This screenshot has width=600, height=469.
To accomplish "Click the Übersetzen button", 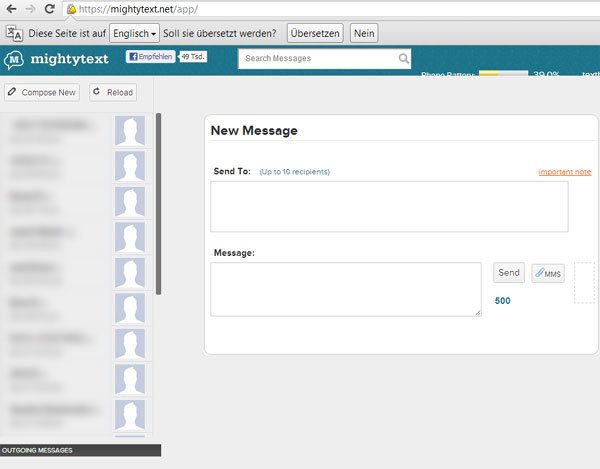I will pyautogui.click(x=315, y=33).
